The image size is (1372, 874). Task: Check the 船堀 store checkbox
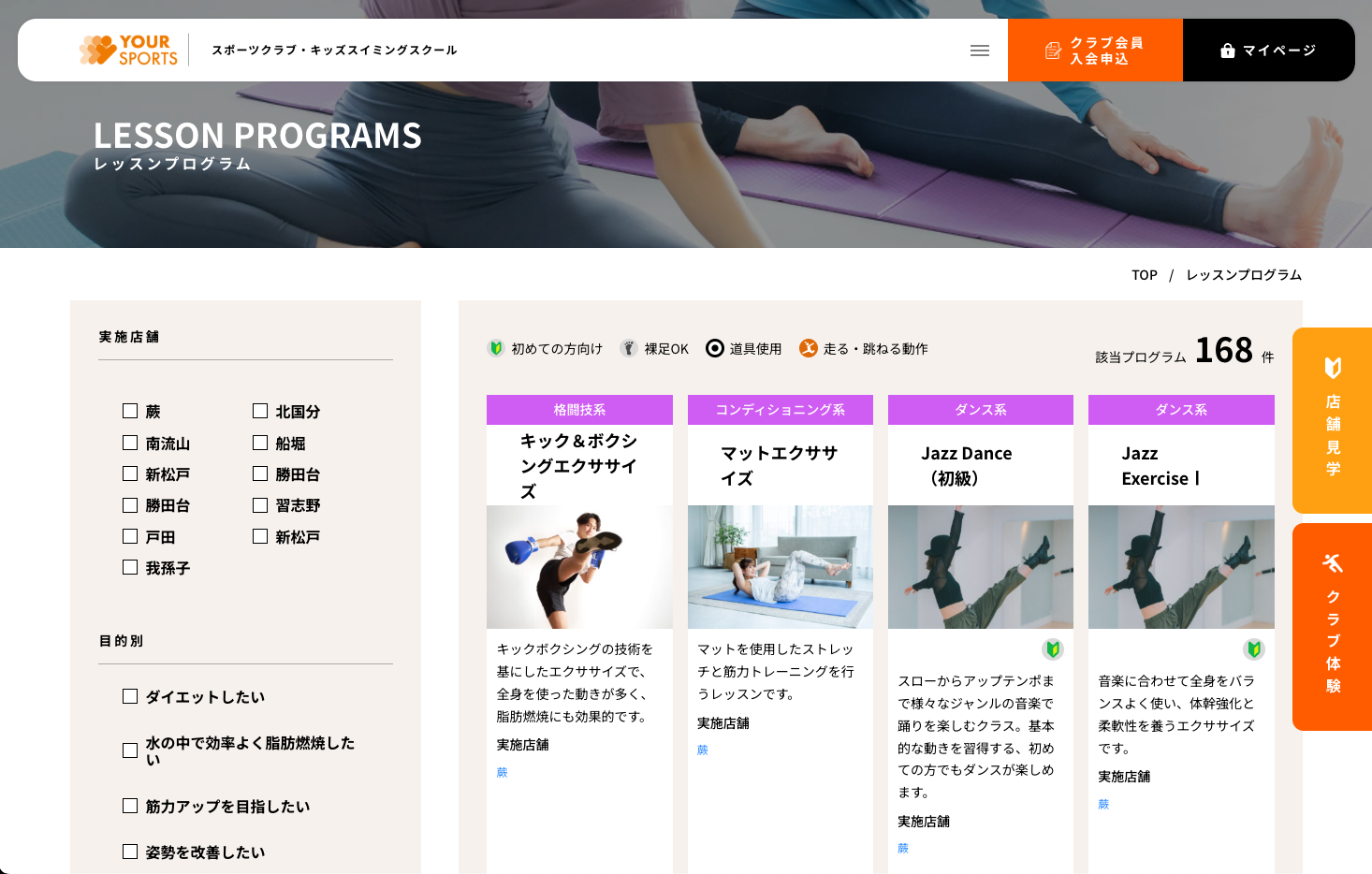(260, 443)
